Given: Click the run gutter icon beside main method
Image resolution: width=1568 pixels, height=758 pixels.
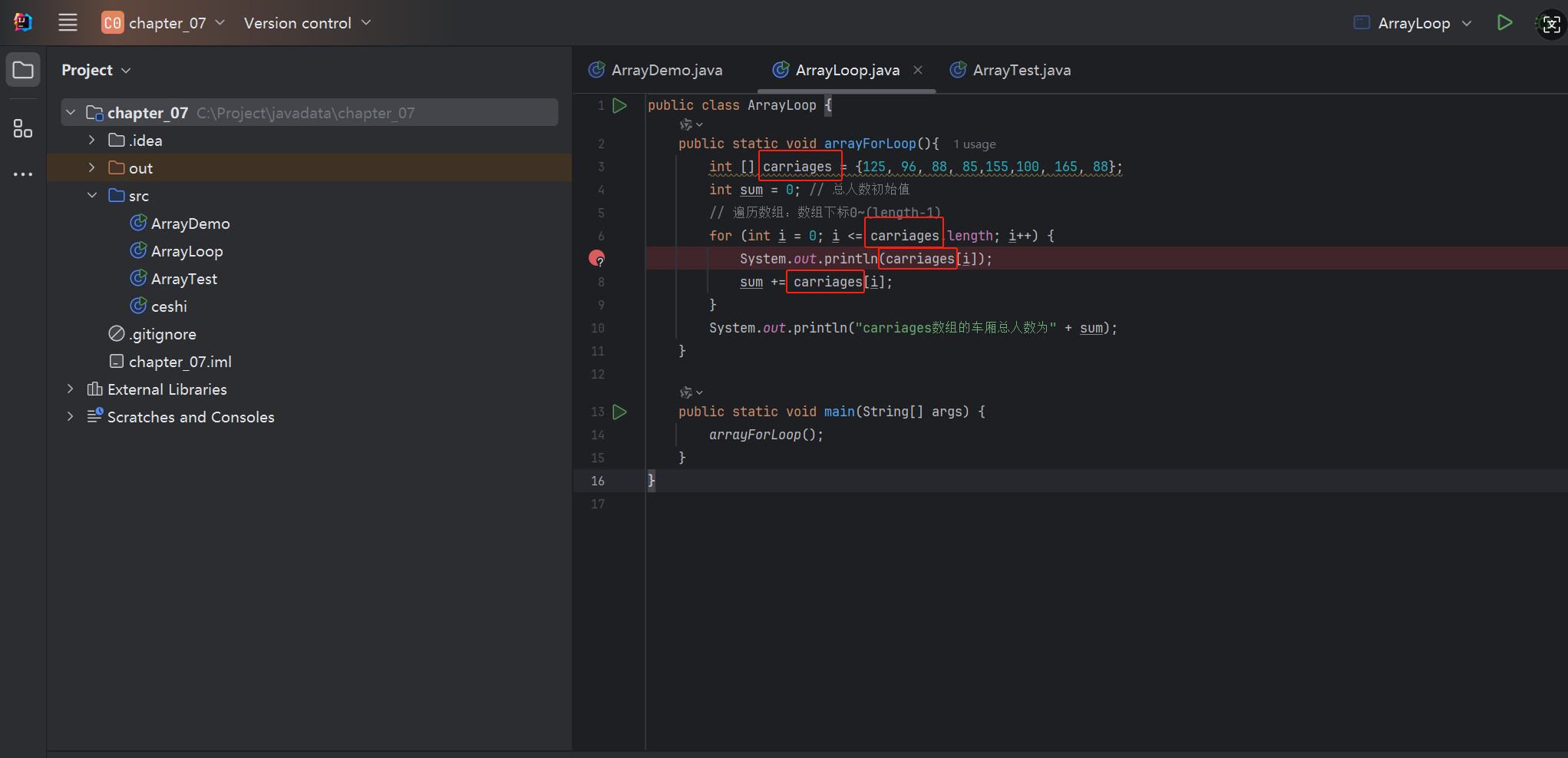Looking at the screenshot, I should [620, 412].
